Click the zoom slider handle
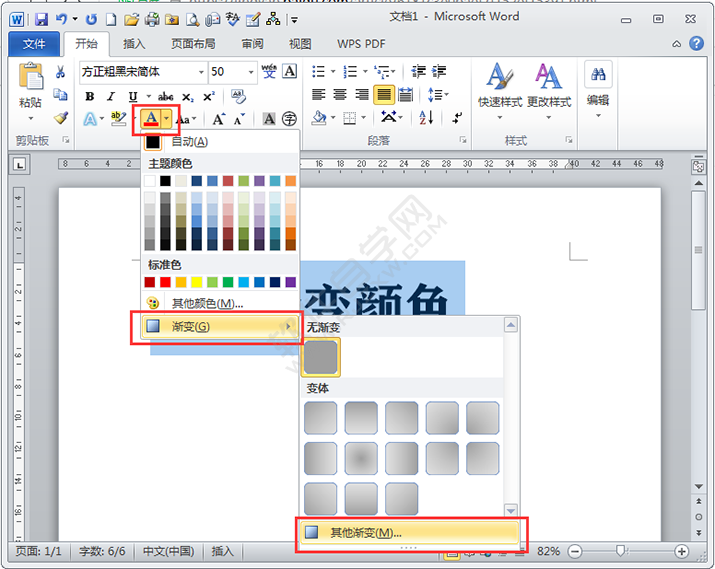This screenshot has width=715, height=569. (x=620, y=551)
